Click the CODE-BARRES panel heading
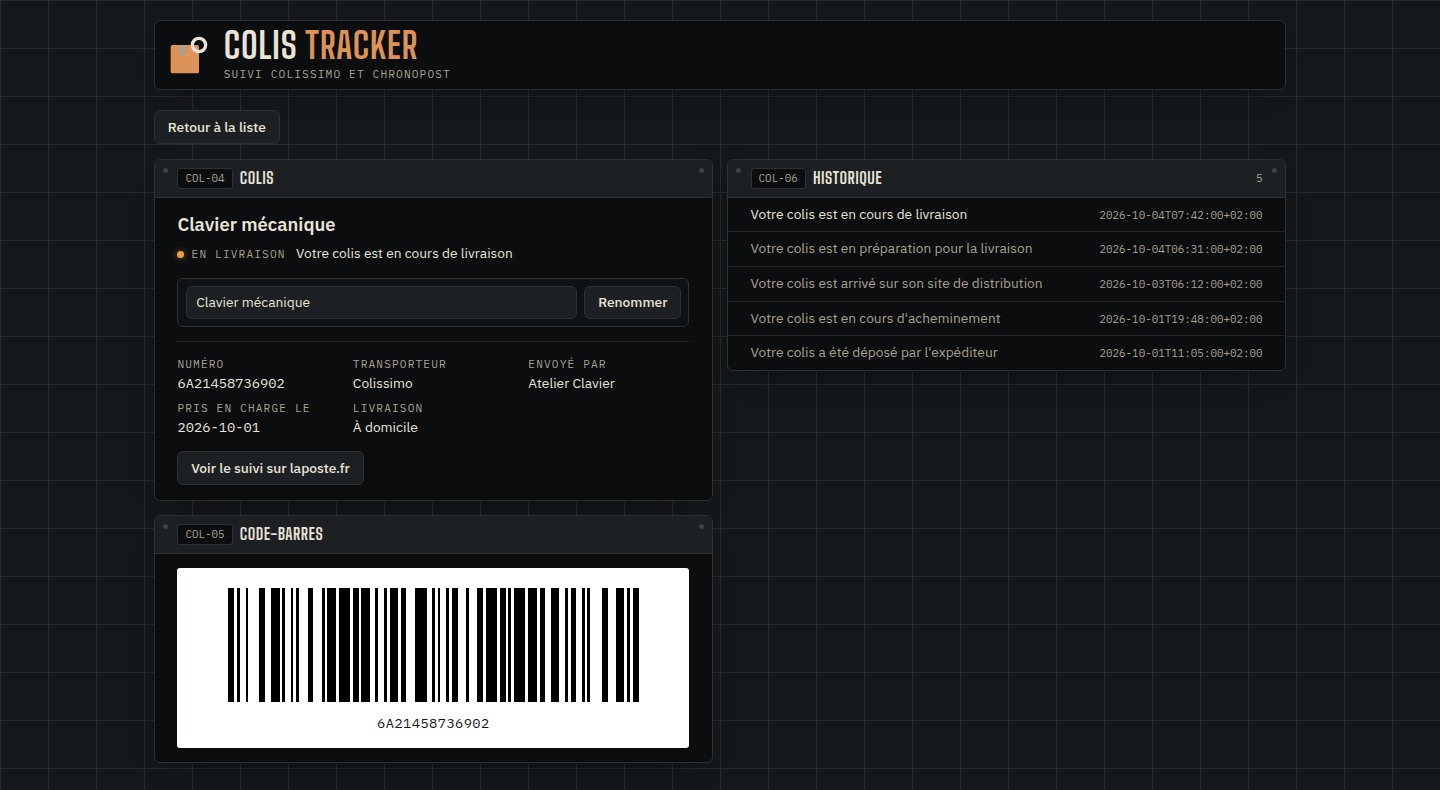Screen dimensions: 1440x790 click(281, 534)
